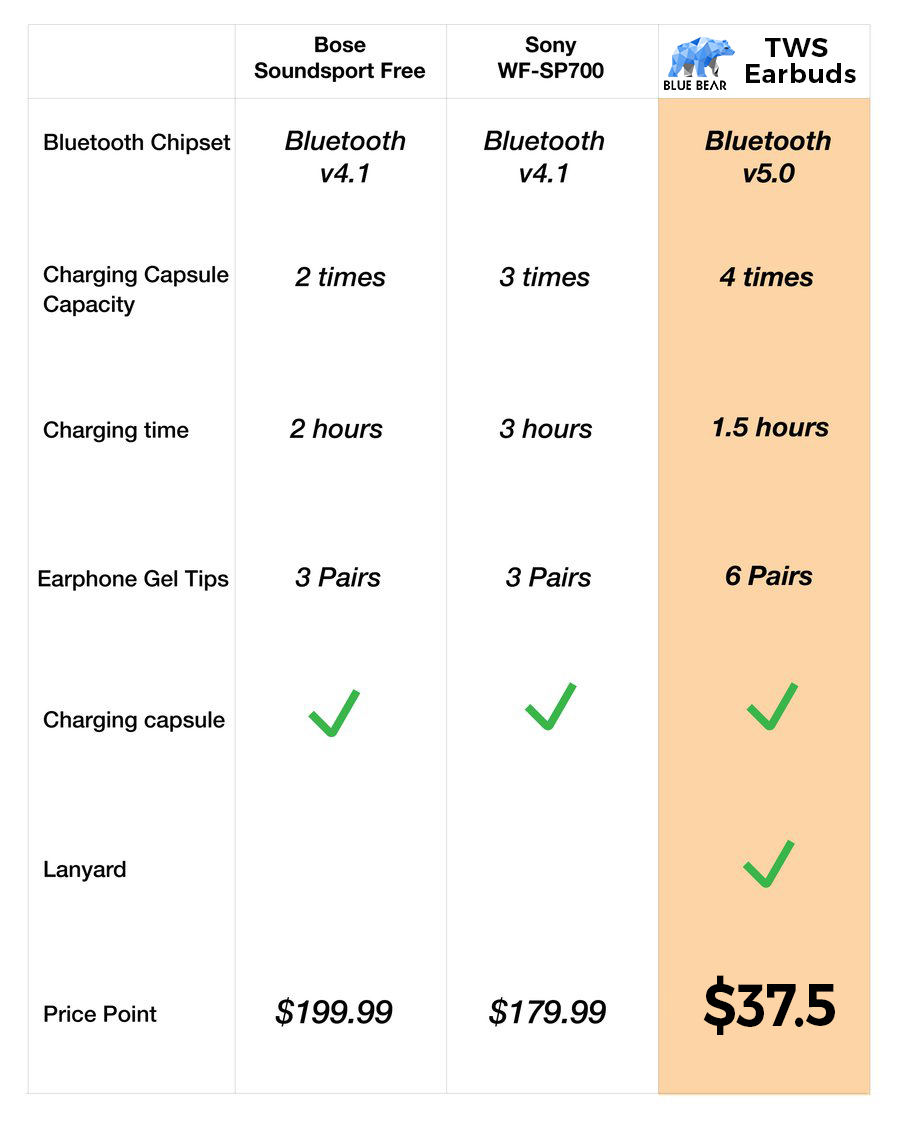Click the Bose charging capsule checkmark
This screenshot has width=900, height=1134.
334,713
